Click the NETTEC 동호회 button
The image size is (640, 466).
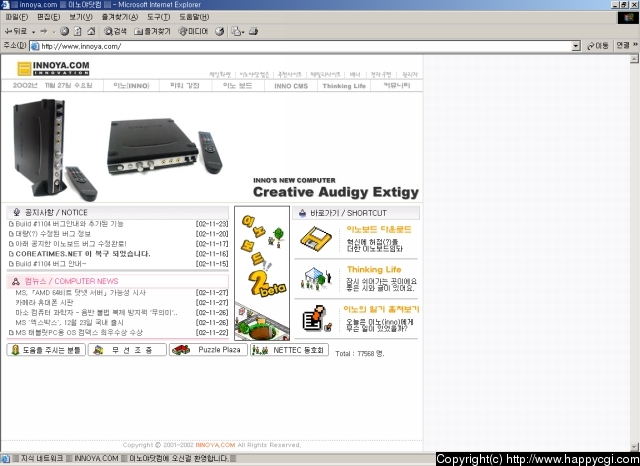pyautogui.click(x=289, y=350)
